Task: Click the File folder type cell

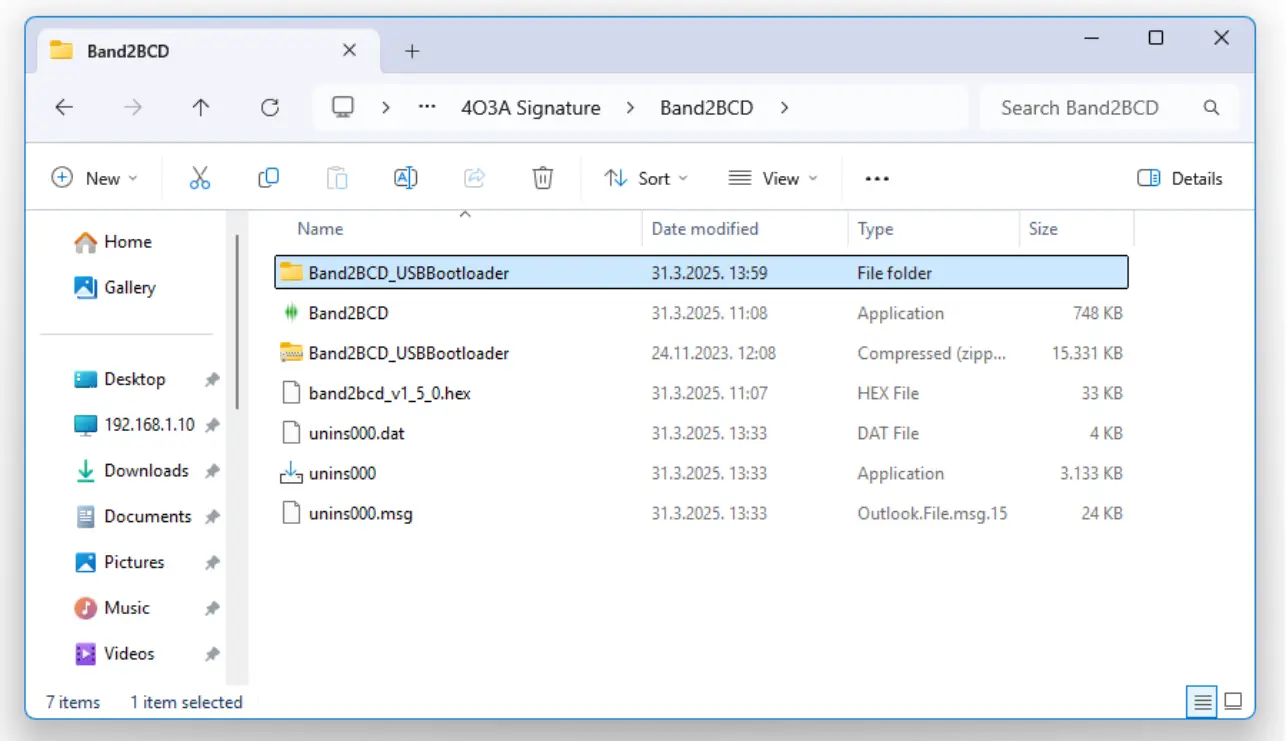Action: click(x=894, y=272)
